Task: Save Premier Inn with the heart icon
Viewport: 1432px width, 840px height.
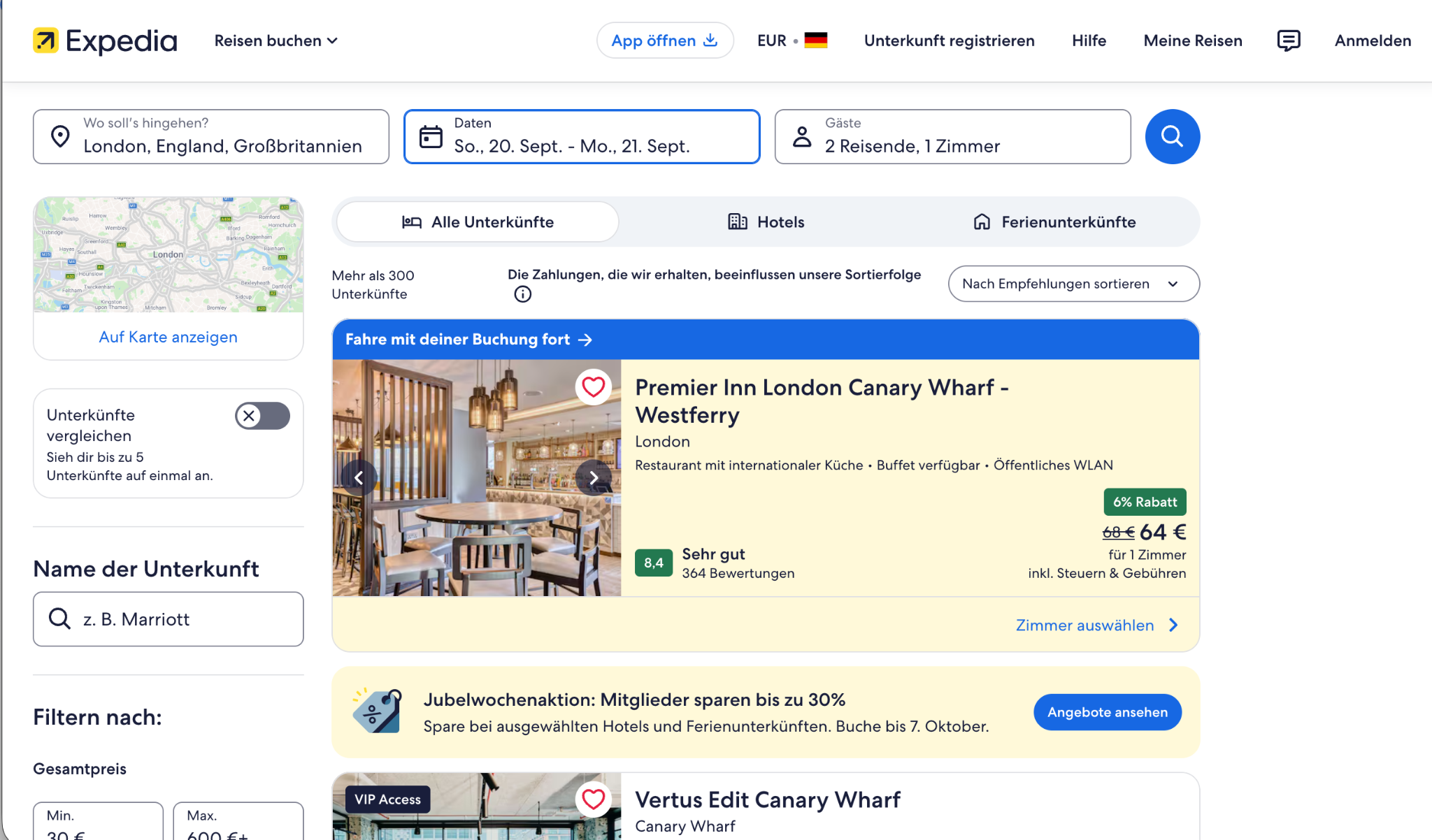Action: click(x=594, y=386)
